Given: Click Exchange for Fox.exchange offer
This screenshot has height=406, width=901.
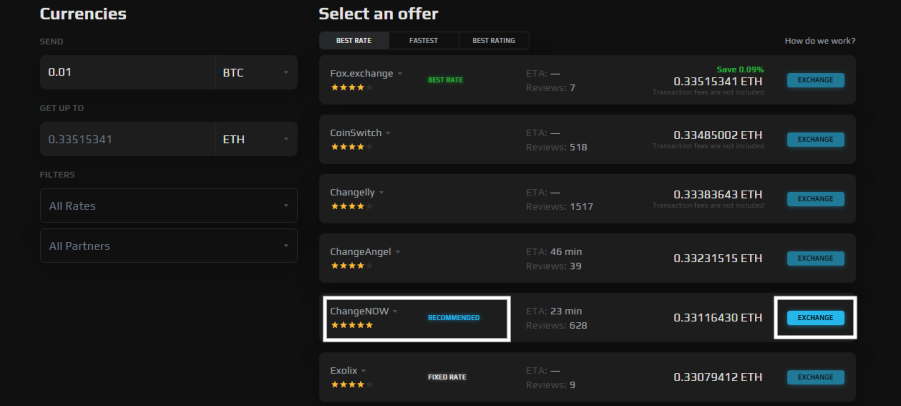Looking at the screenshot, I should (x=815, y=80).
